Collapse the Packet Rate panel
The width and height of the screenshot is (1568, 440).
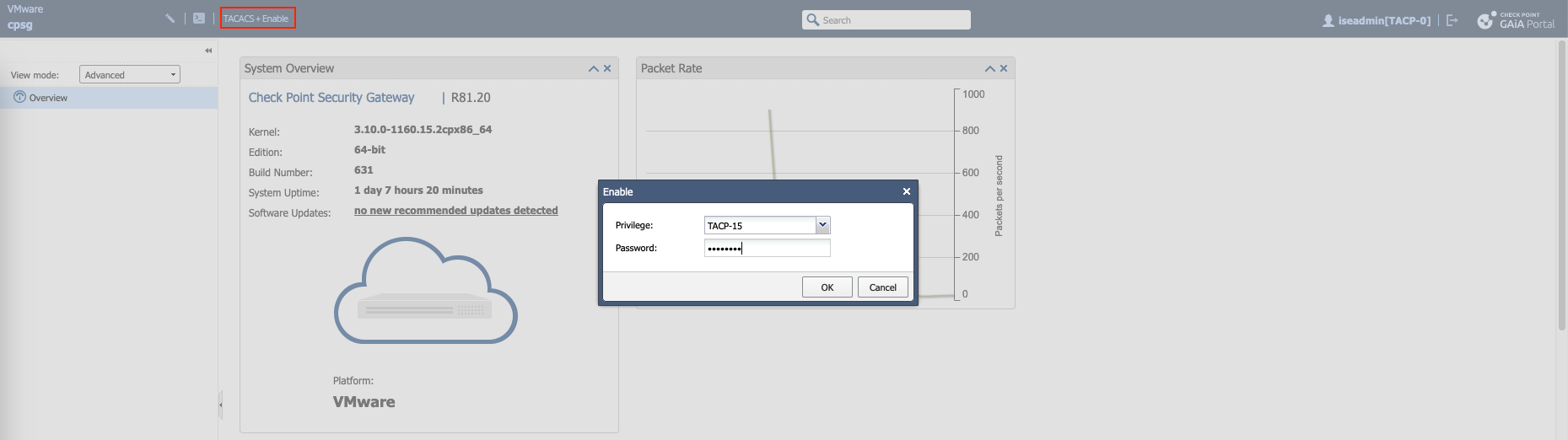990,68
